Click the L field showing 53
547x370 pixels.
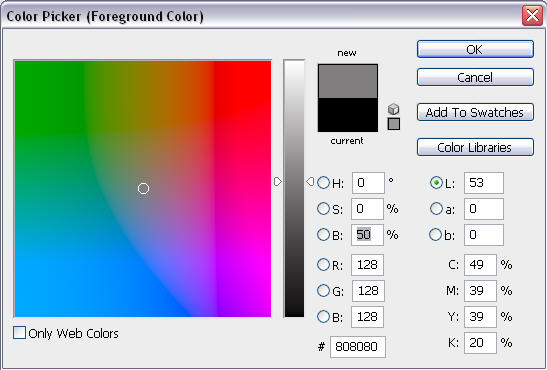coord(484,183)
